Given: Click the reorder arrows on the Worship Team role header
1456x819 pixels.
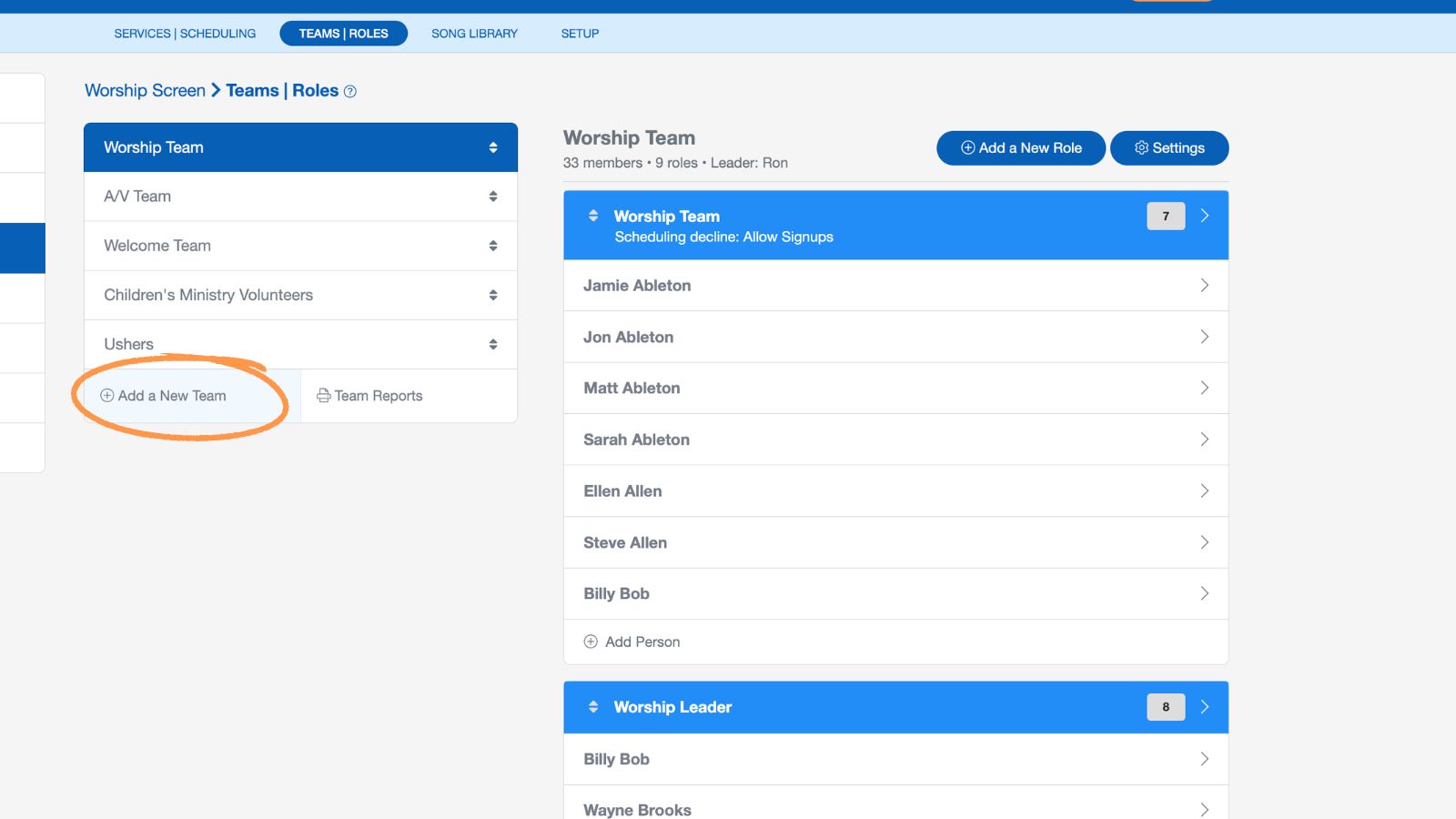Looking at the screenshot, I should (593, 216).
